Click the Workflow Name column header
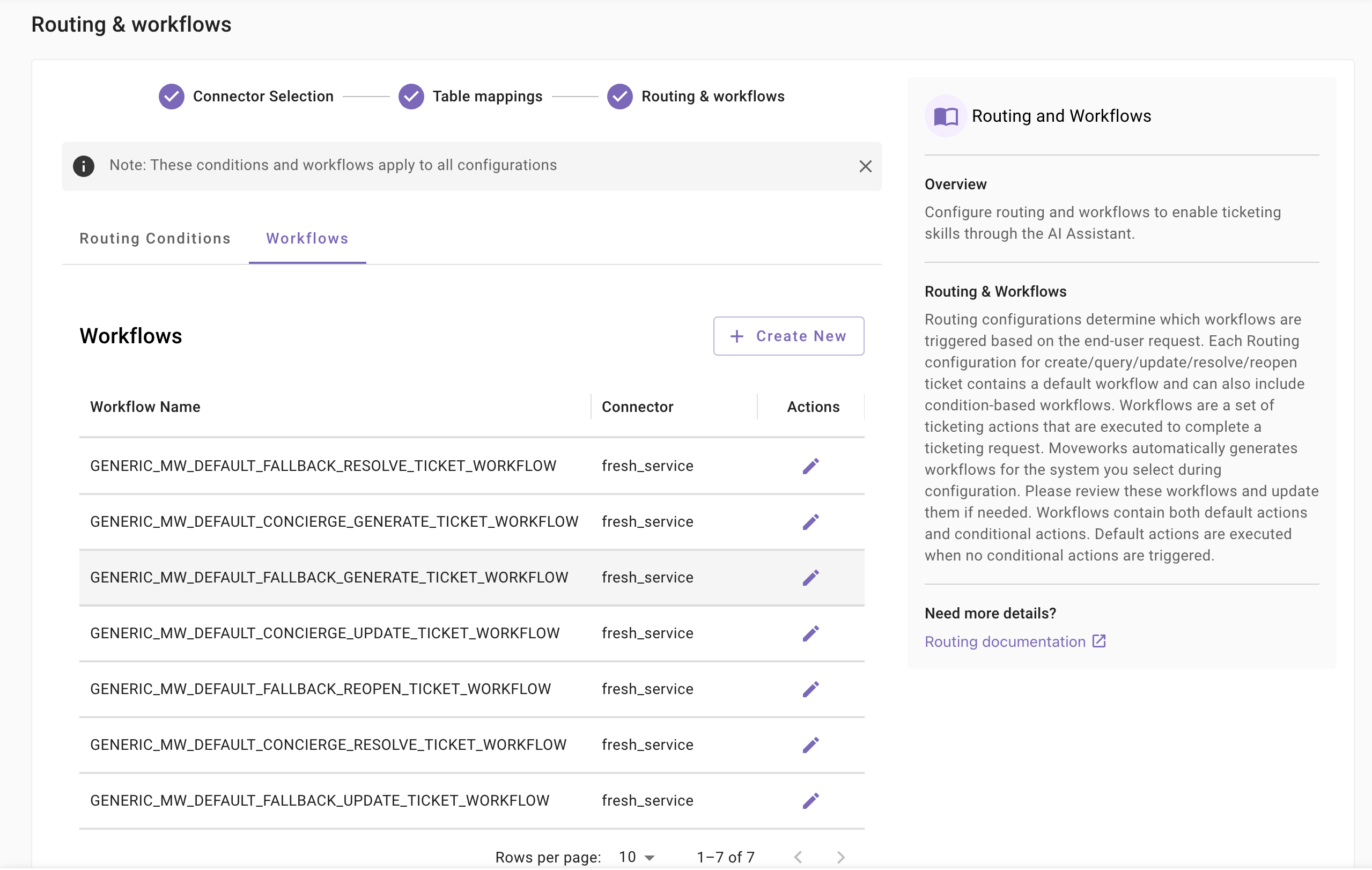Viewport: 1372px width, 870px height. [145, 407]
